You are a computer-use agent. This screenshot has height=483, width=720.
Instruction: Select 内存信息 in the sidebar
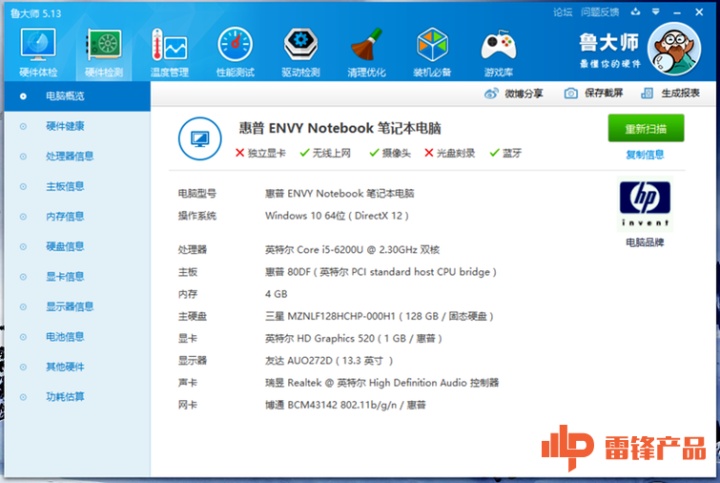click(x=77, y=217)
